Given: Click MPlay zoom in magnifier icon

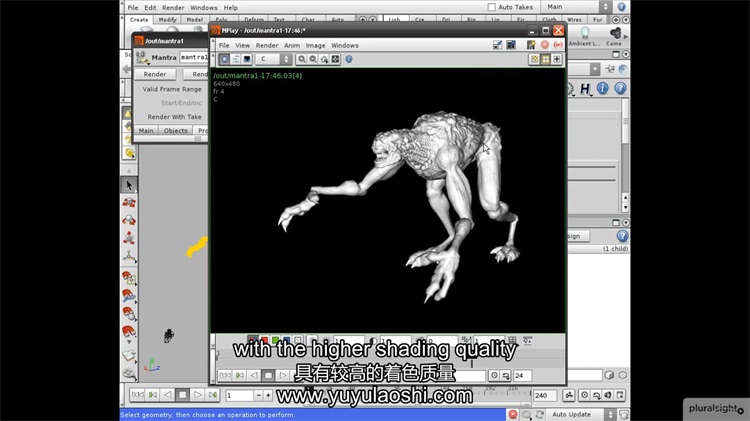Looking at the screenshot, I should pos(302,59).
